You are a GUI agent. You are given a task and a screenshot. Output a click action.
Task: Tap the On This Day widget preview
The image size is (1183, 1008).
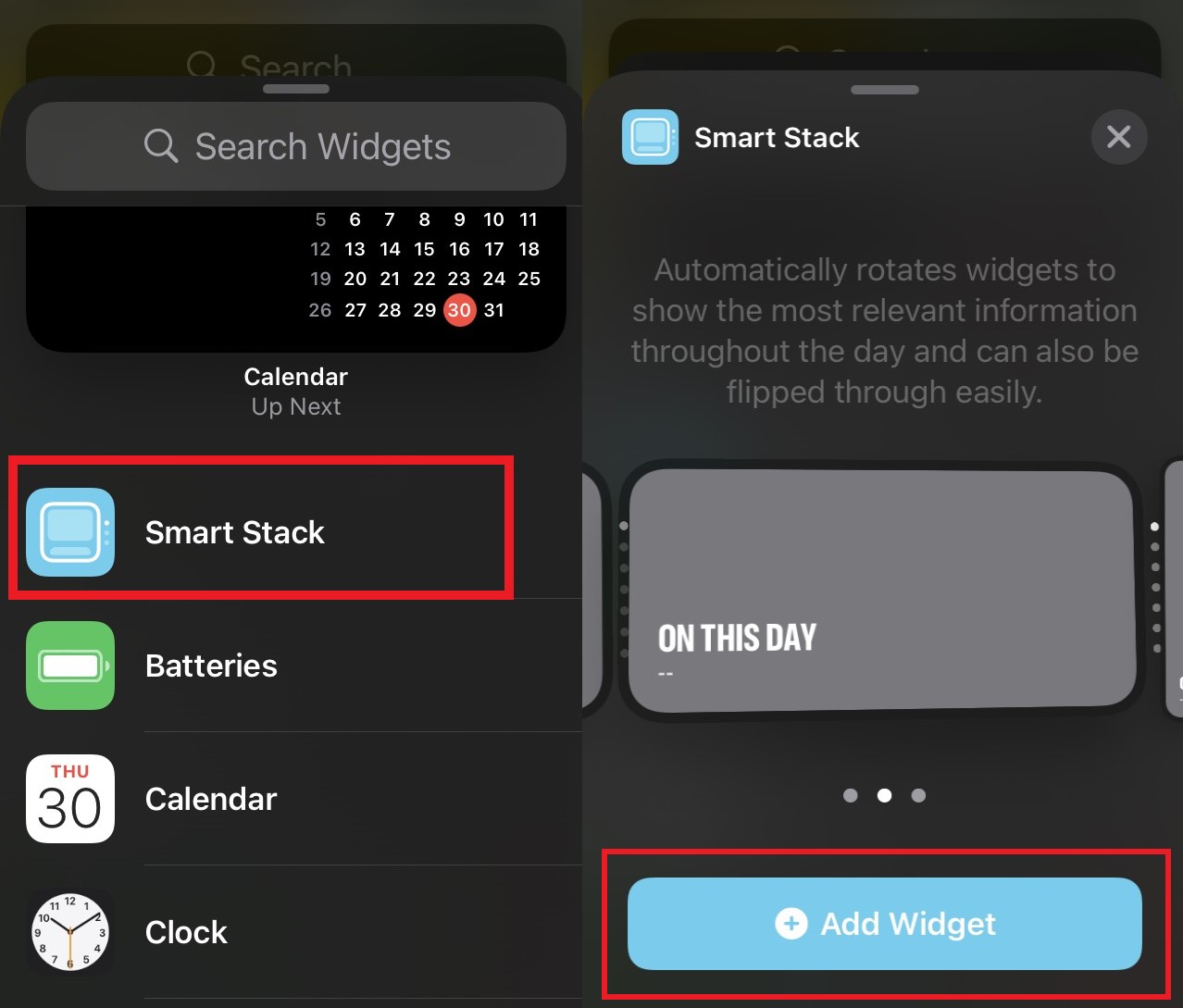882,591
